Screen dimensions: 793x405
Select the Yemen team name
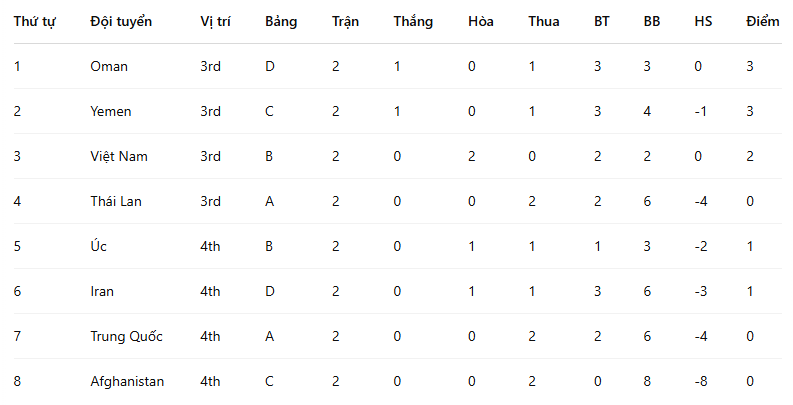click(110, 111)
